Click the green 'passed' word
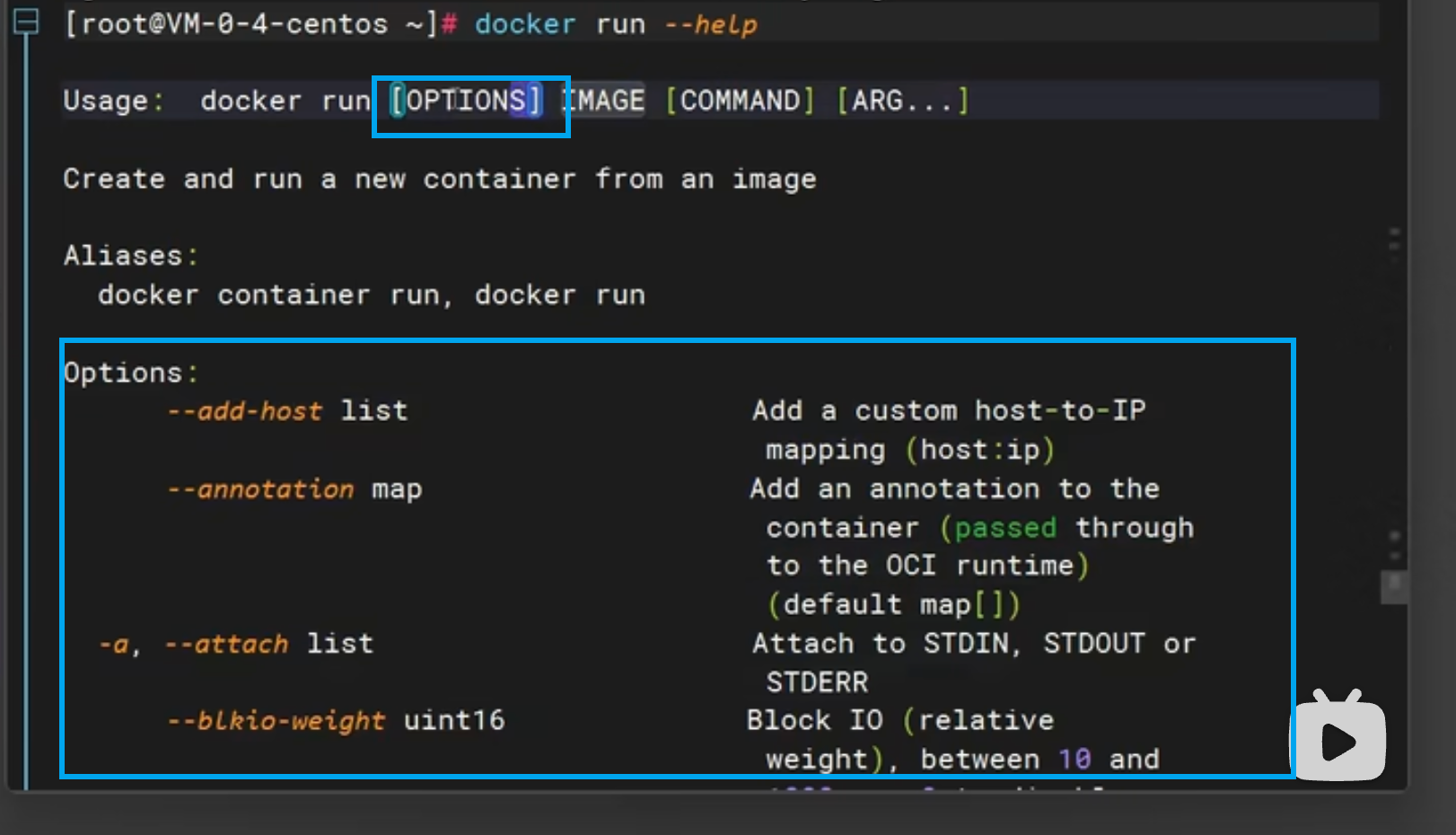1456x835 pixels. click(x=1005, y=528)
